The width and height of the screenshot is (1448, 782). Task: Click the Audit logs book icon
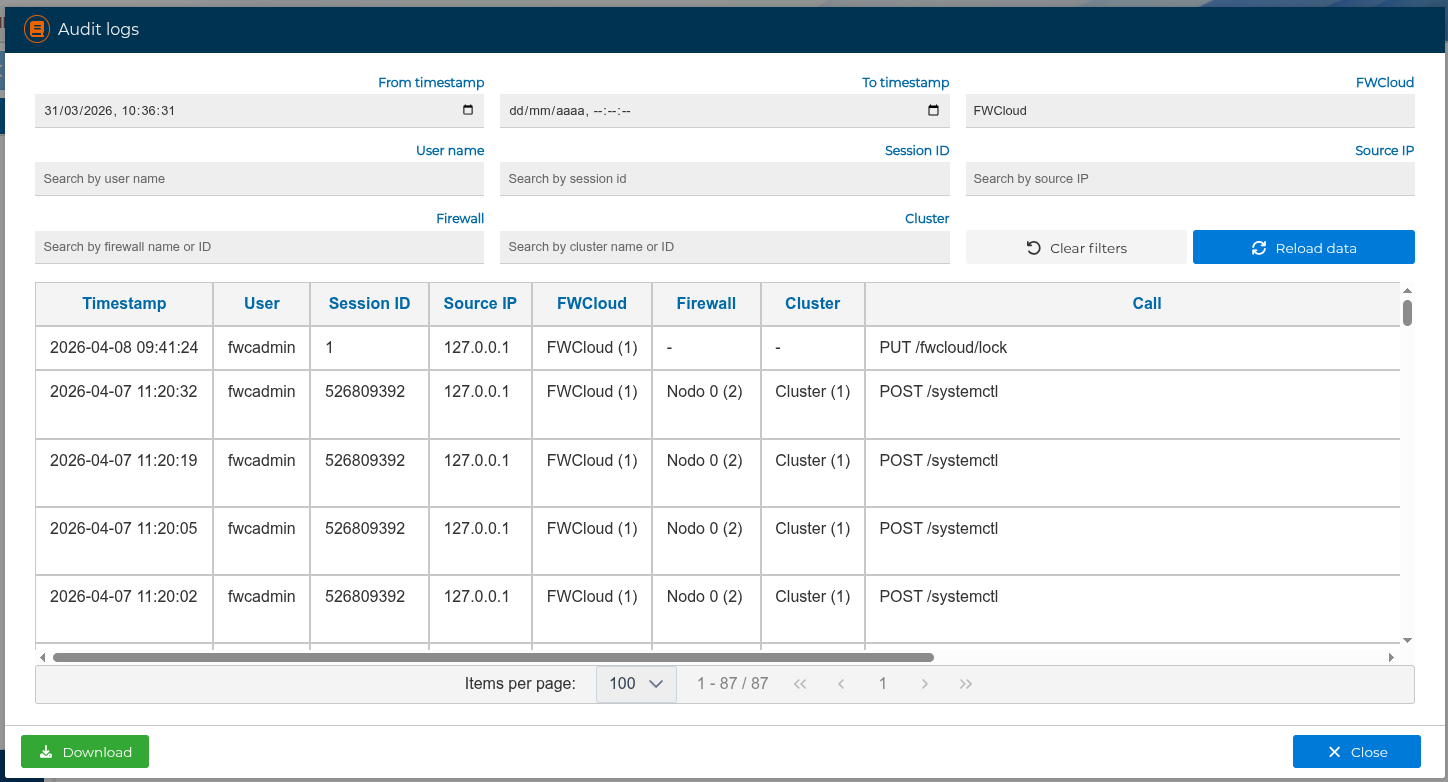37,29
